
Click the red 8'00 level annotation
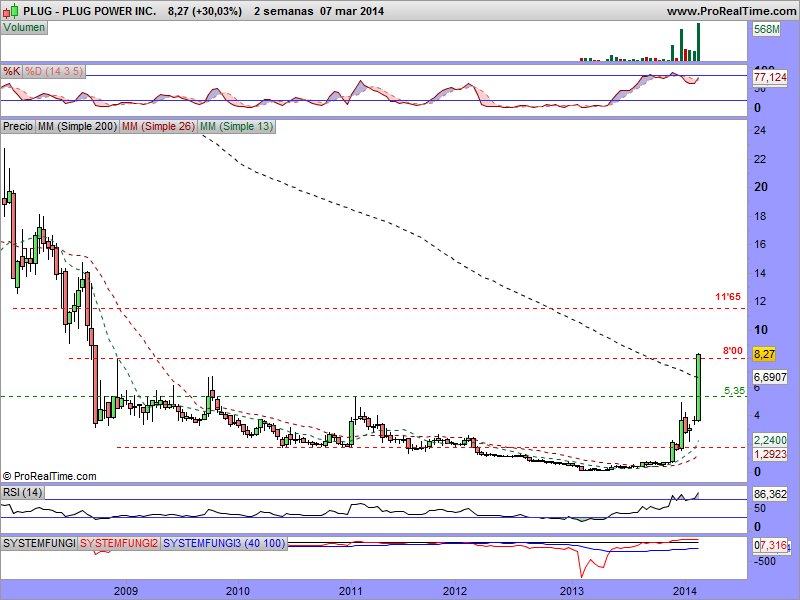pos(733,351)
